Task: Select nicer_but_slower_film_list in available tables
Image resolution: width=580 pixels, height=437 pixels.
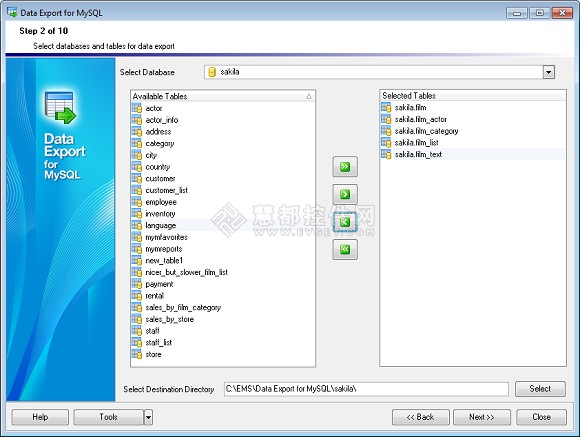Action: click(x=186, y=272)
